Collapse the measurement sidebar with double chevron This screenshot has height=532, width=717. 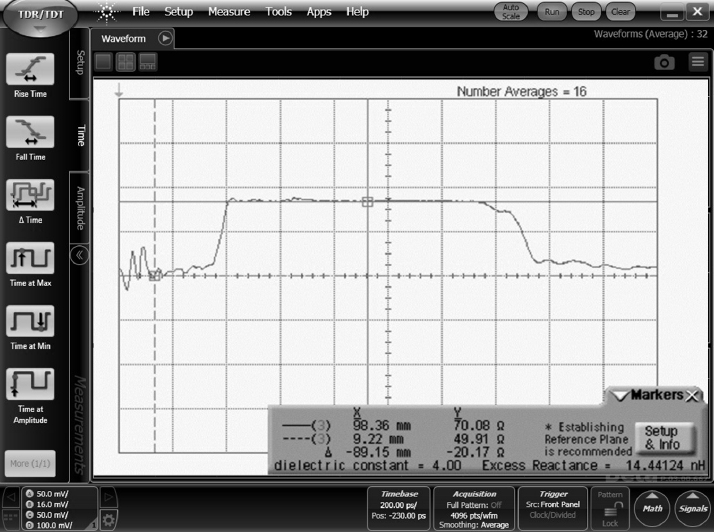80,255
